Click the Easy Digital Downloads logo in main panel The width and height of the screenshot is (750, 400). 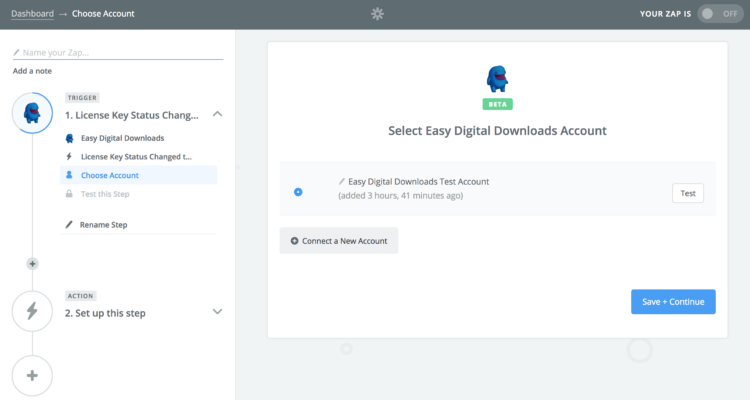click(x=497, y=79)
